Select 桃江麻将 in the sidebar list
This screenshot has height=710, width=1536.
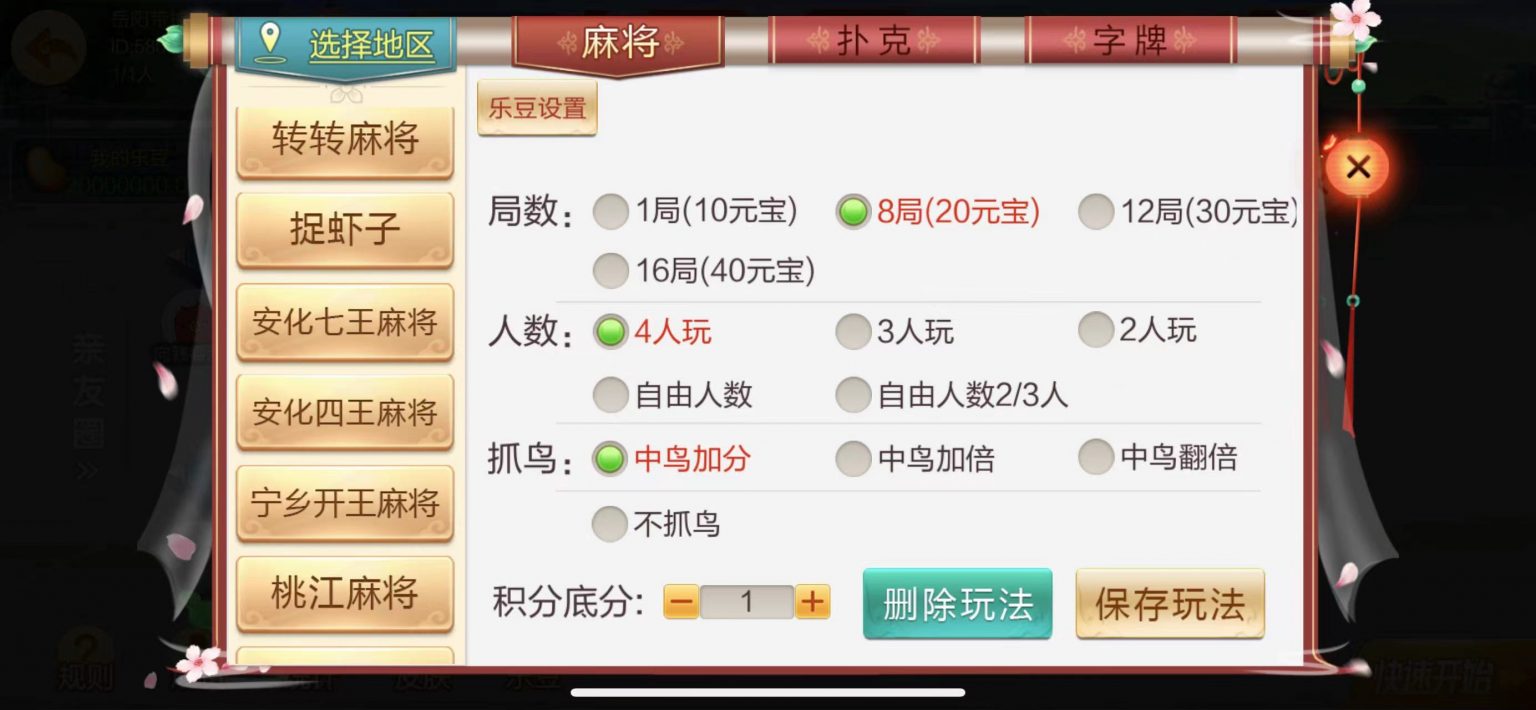[x=345, y=595]
